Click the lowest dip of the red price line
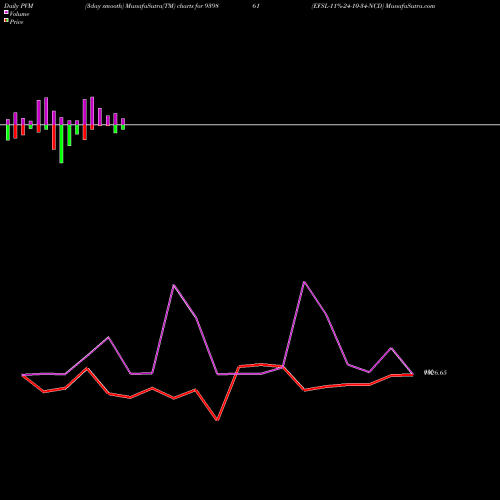The height and width of the screenshot is (500, 500). tap(217, 420)
